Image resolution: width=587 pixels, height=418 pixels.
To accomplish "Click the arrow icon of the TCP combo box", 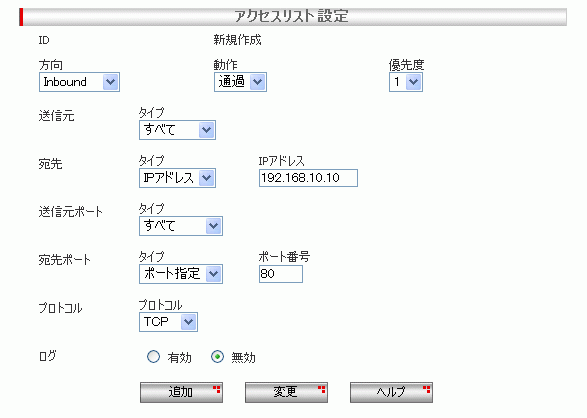I will (x=188, y=322).
